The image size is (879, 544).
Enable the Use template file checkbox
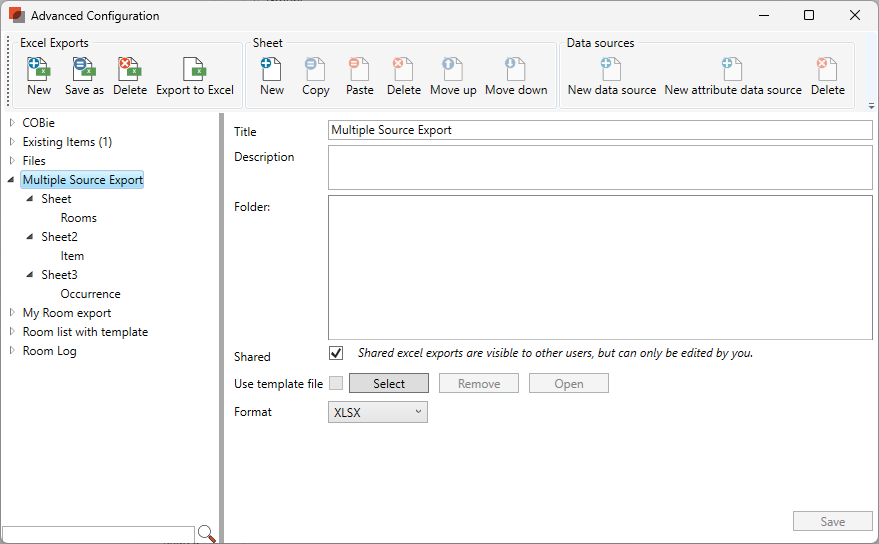point(336,383)
